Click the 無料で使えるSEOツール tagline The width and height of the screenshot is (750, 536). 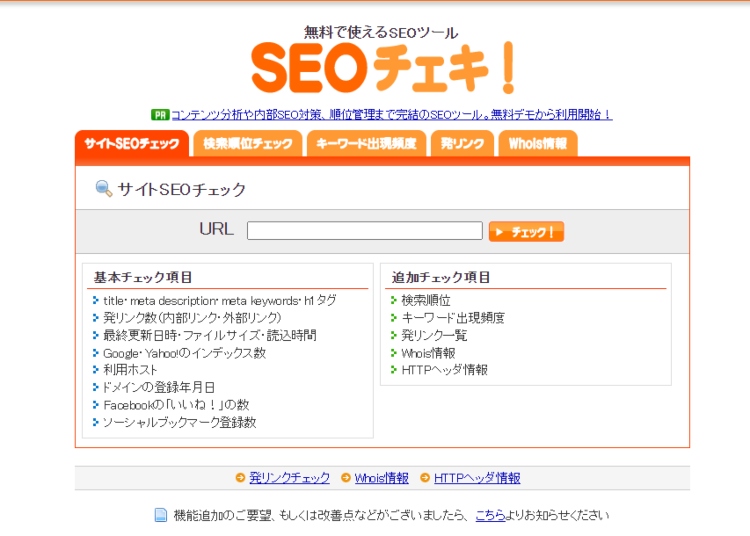[x=381, y=32]
